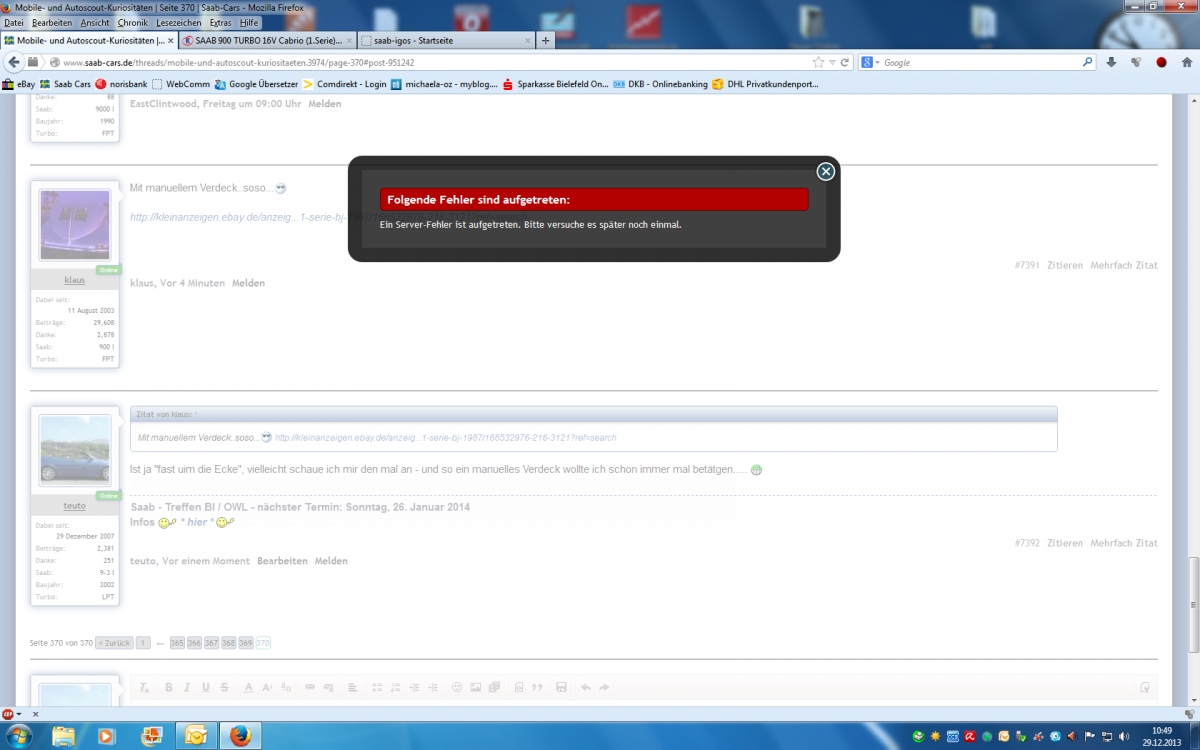Open the font color picker in editor

(249, 687)
